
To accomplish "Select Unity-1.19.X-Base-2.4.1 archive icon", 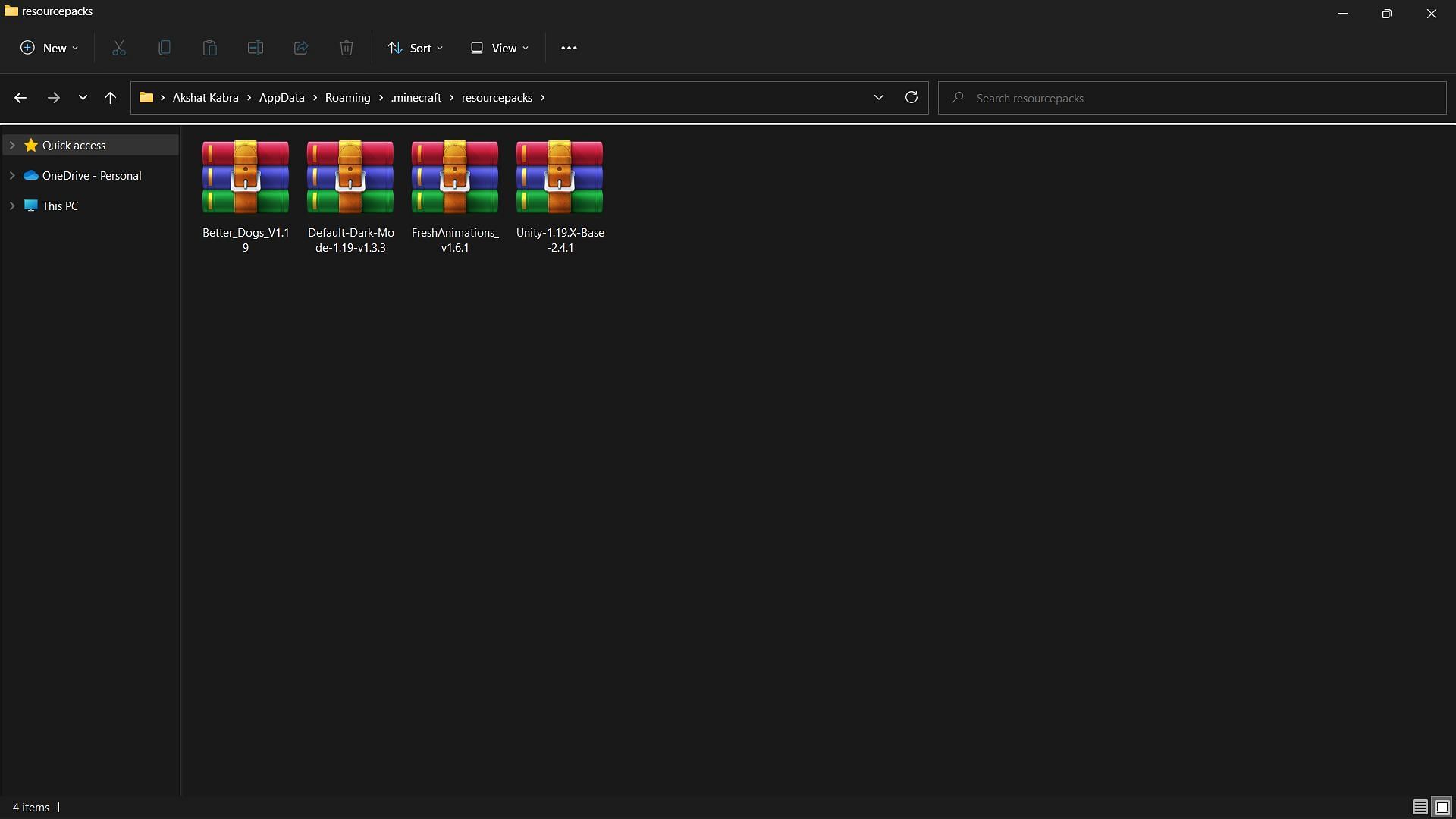I will tap(560, 177).
